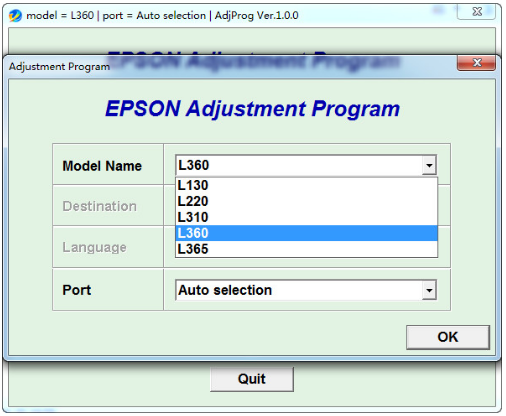Click the OK button
This screenshot has width=506, height=416.
(448, 337)
